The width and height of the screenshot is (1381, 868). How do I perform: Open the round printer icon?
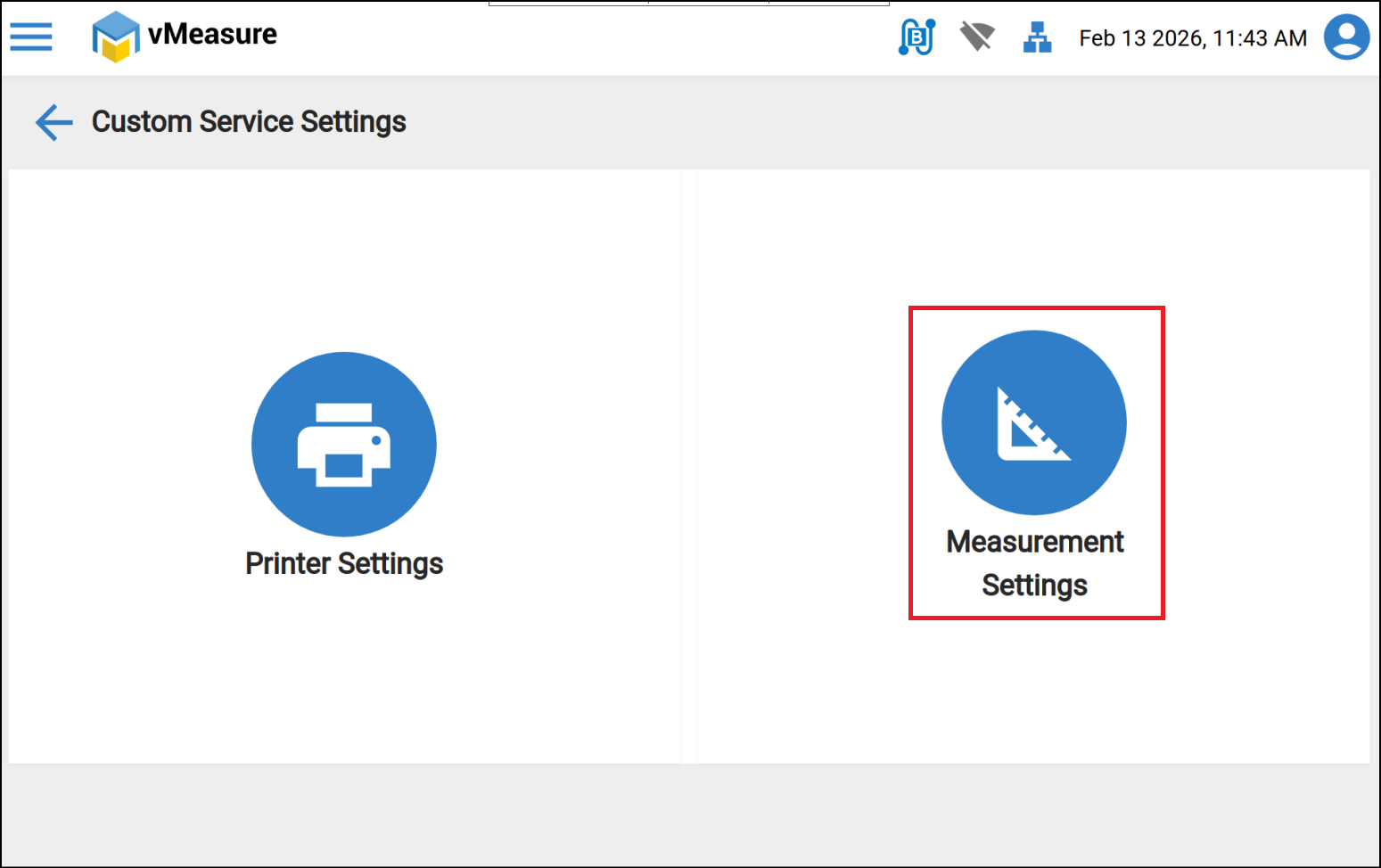click(344, 445)
